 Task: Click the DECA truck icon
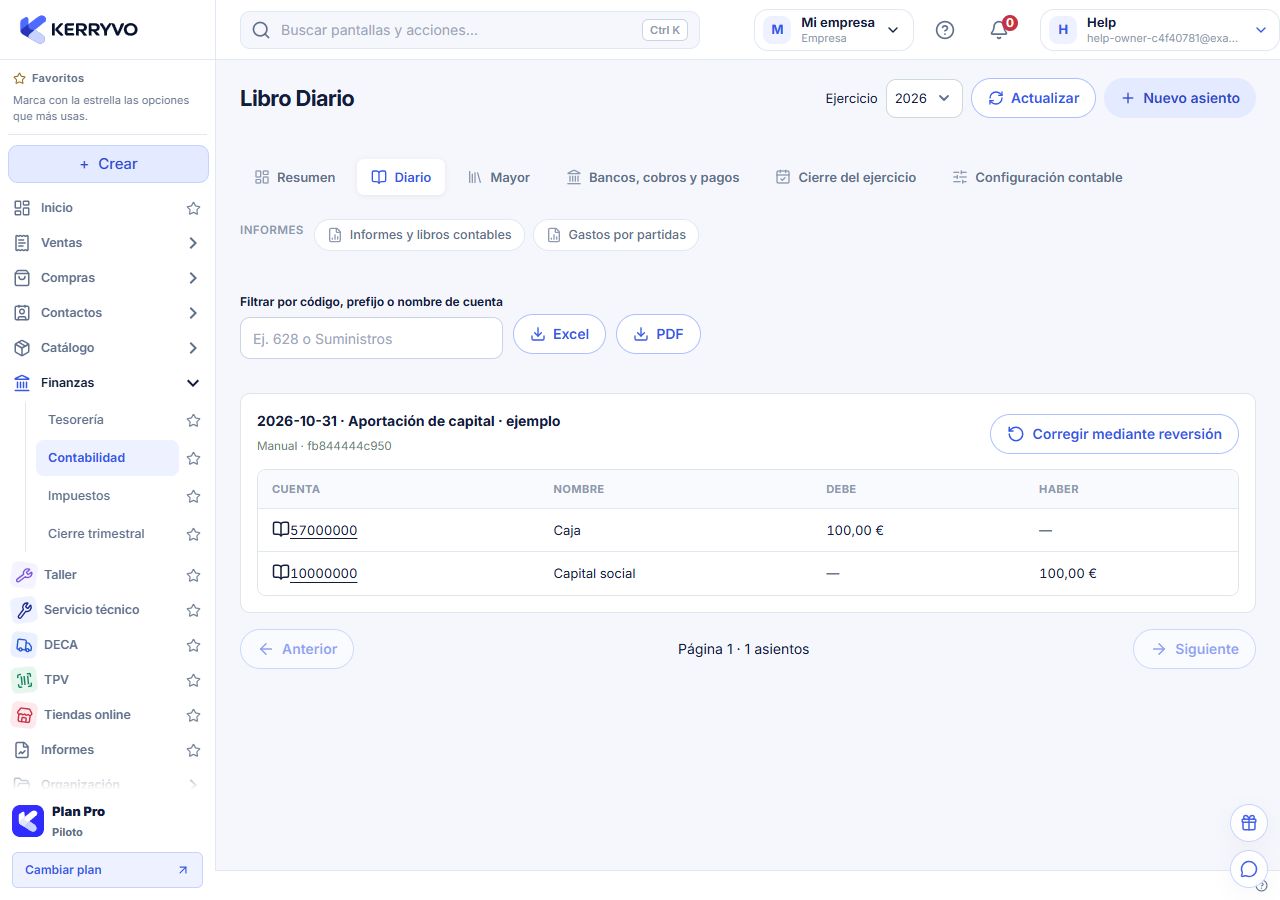tap(24, 645)
